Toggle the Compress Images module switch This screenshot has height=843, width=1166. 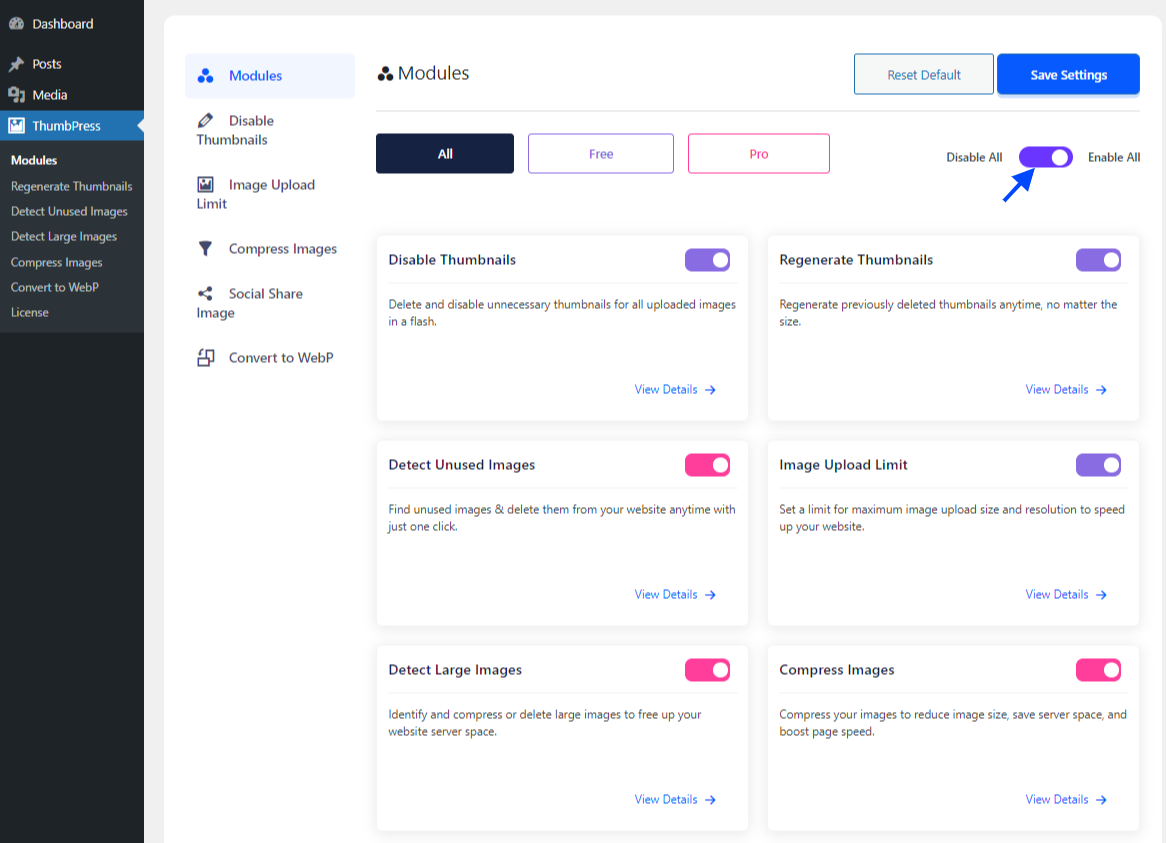click(x=1098, y=670)
